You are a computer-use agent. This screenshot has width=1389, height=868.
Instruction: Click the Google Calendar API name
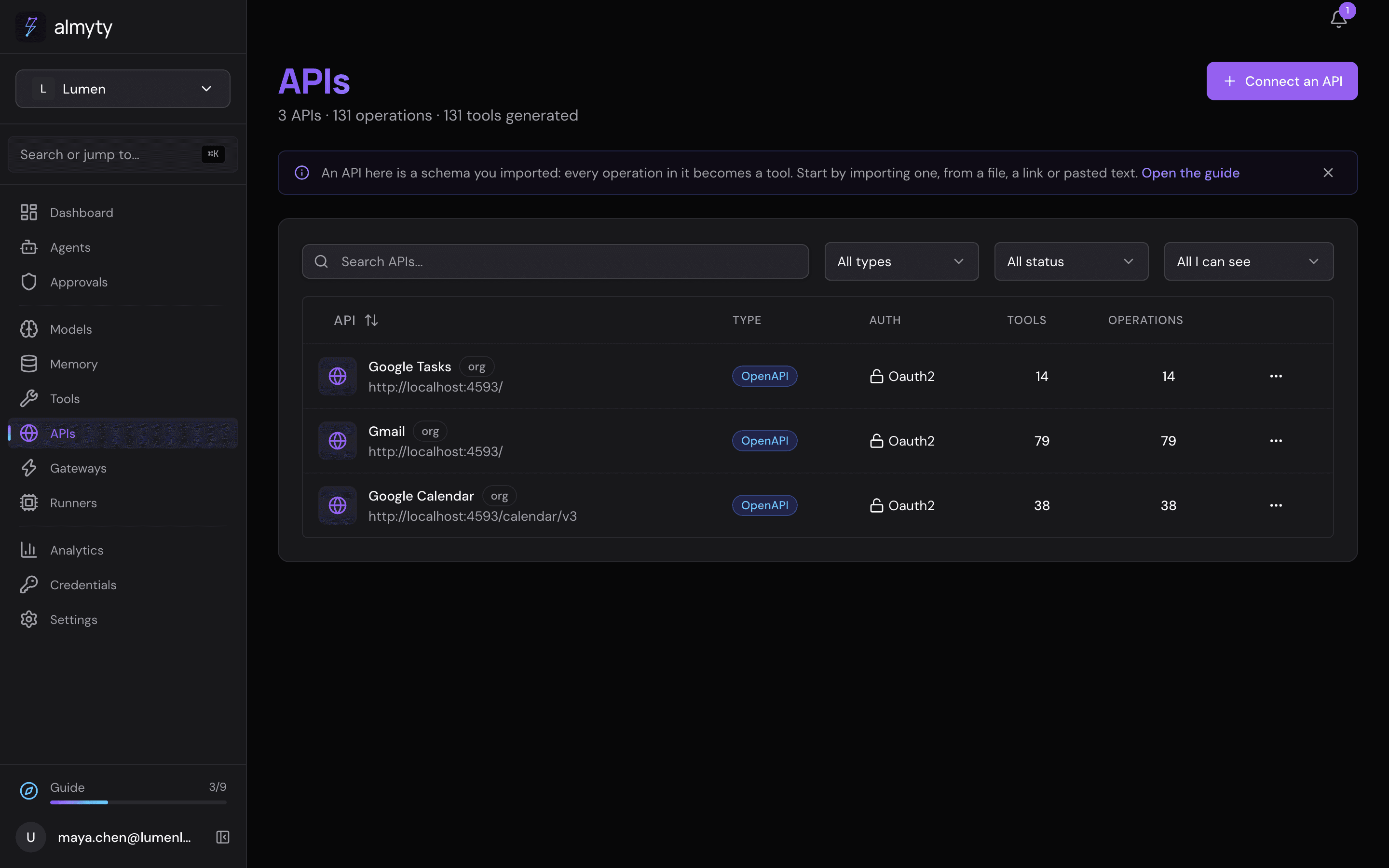tap(421, 496)
